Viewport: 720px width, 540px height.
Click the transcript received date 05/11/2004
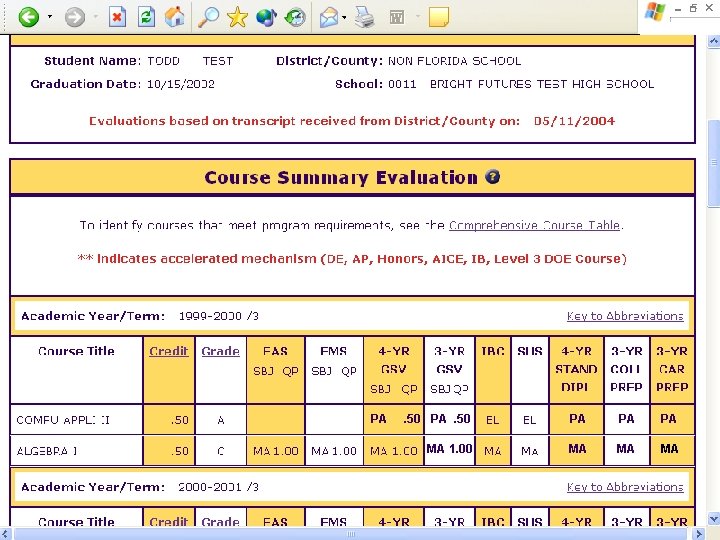(x=574, y=121)
